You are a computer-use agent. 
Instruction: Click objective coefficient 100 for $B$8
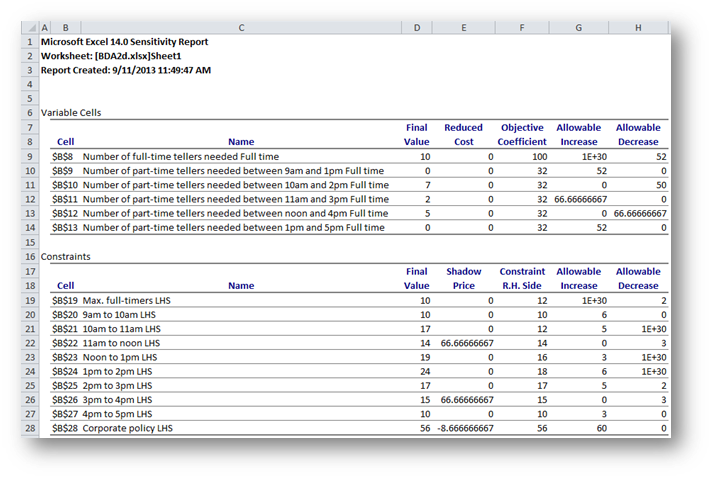[x=539, y=157]
